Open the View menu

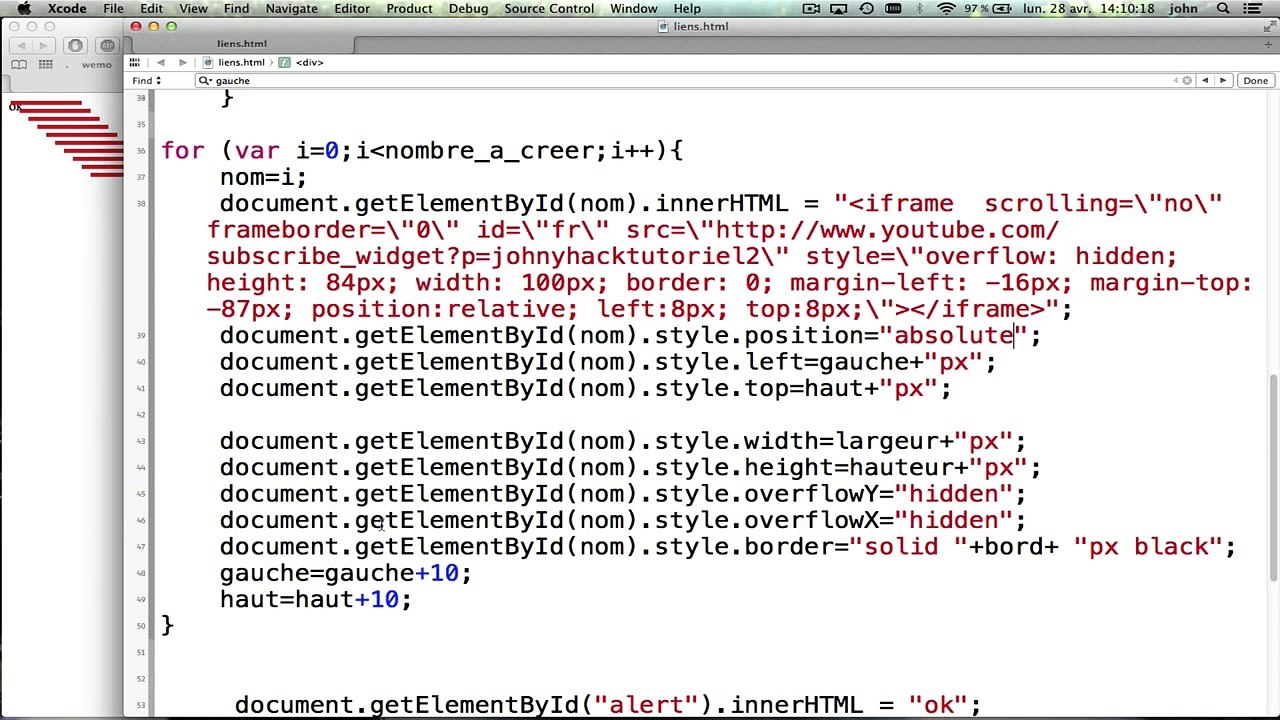[x=193, y=9]
